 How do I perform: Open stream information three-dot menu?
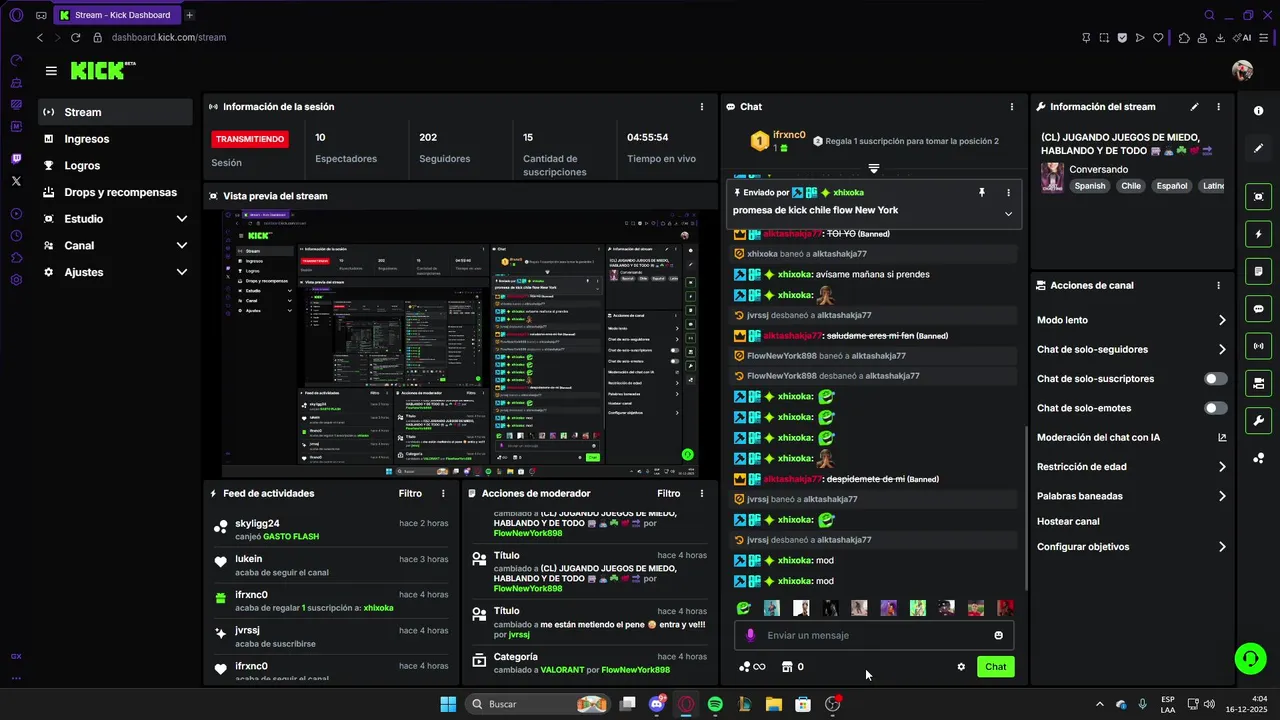1218,106
